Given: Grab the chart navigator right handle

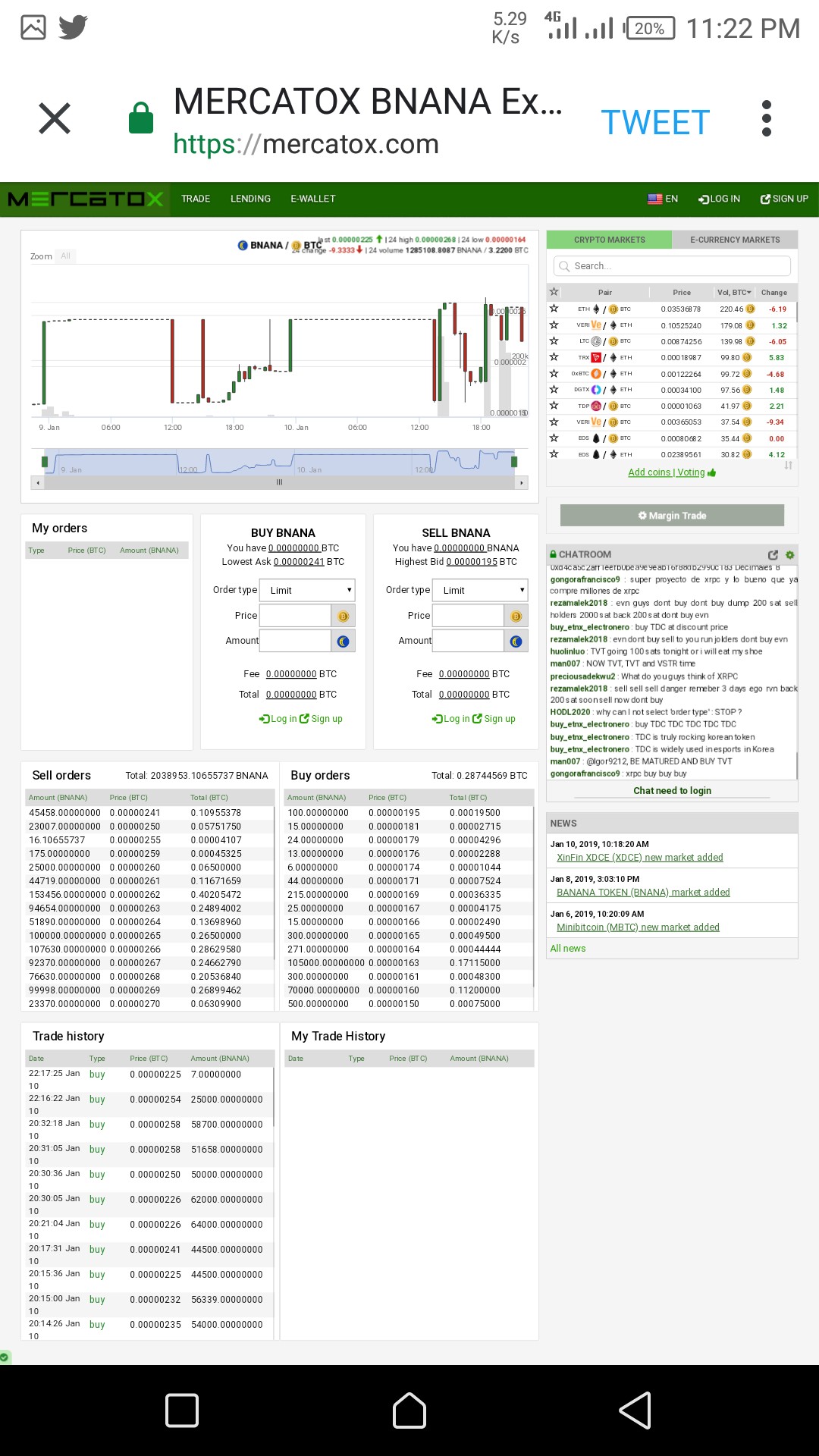Looking at the screenshot, I should tap(514, 461).
